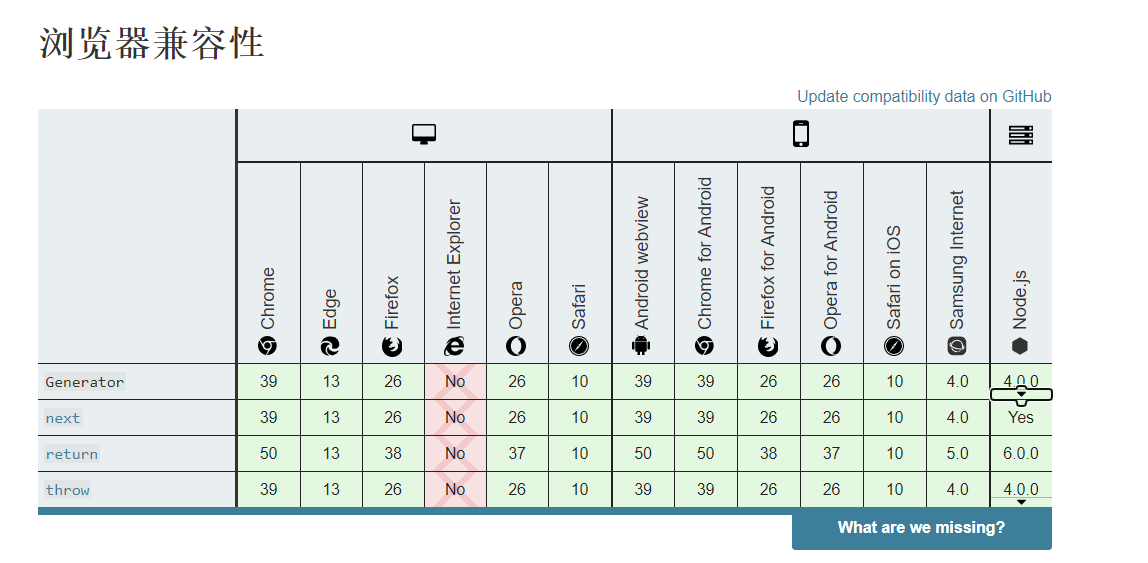Click the Internet Explorer No cell for Generator
The height and width of the screenshot is (563, 1148).
[455, 382]
